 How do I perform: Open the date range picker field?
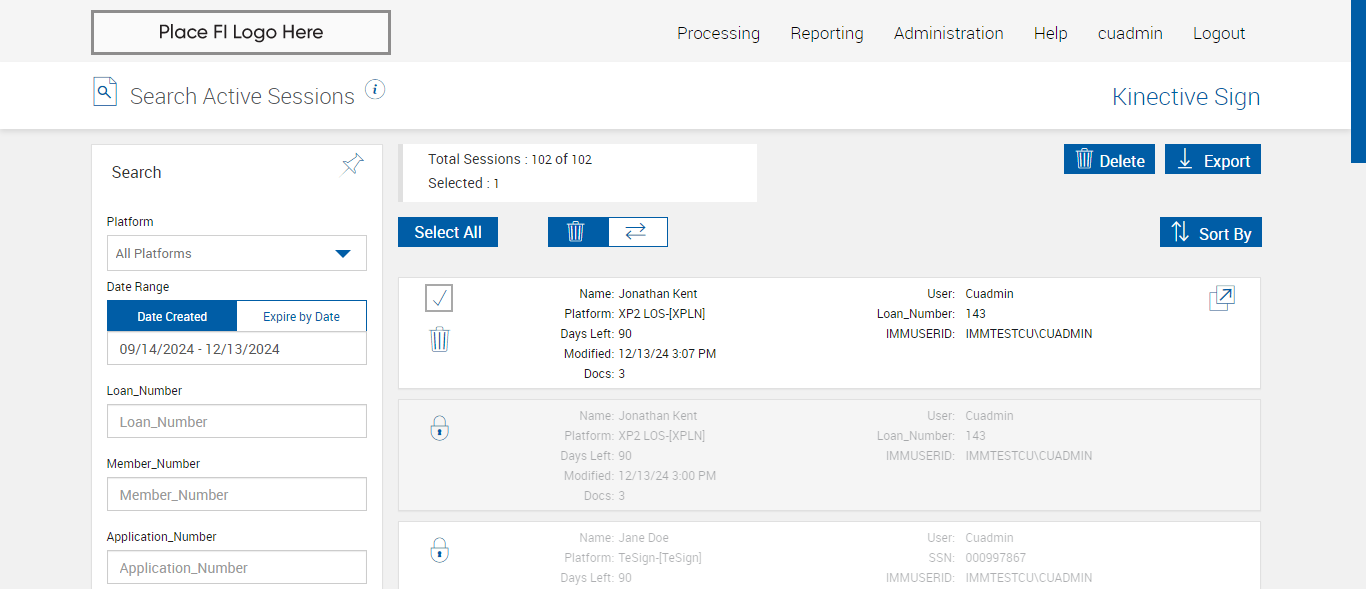(237, 349)
